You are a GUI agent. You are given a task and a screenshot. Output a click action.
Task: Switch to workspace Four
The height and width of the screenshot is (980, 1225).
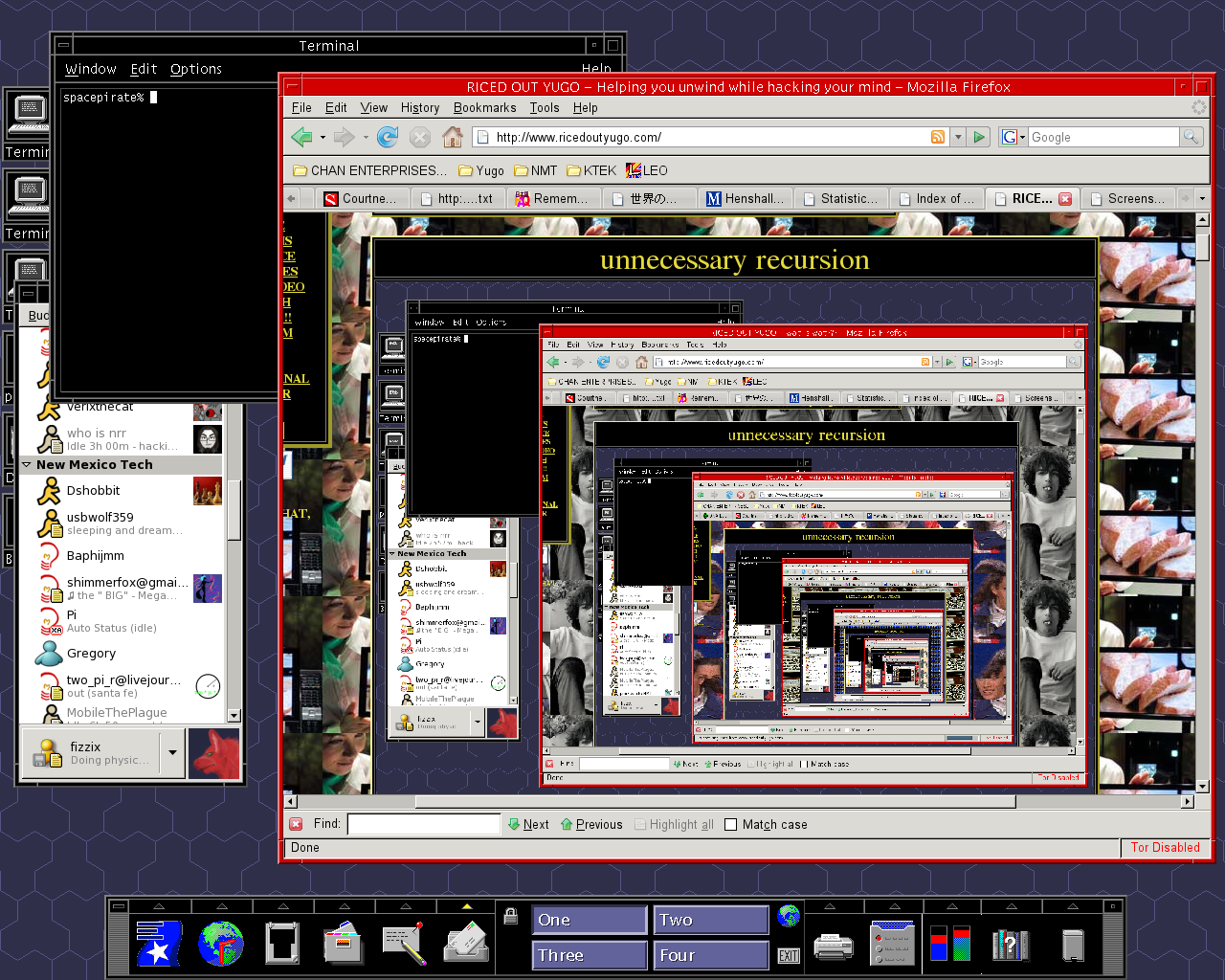coord(711,955)
